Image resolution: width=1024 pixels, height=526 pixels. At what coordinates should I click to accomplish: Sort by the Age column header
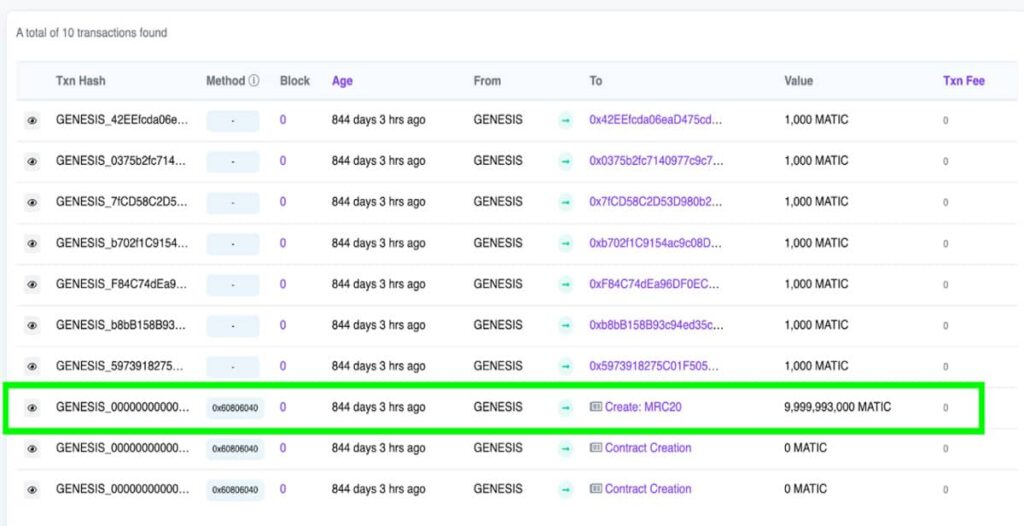pos(342,81)
